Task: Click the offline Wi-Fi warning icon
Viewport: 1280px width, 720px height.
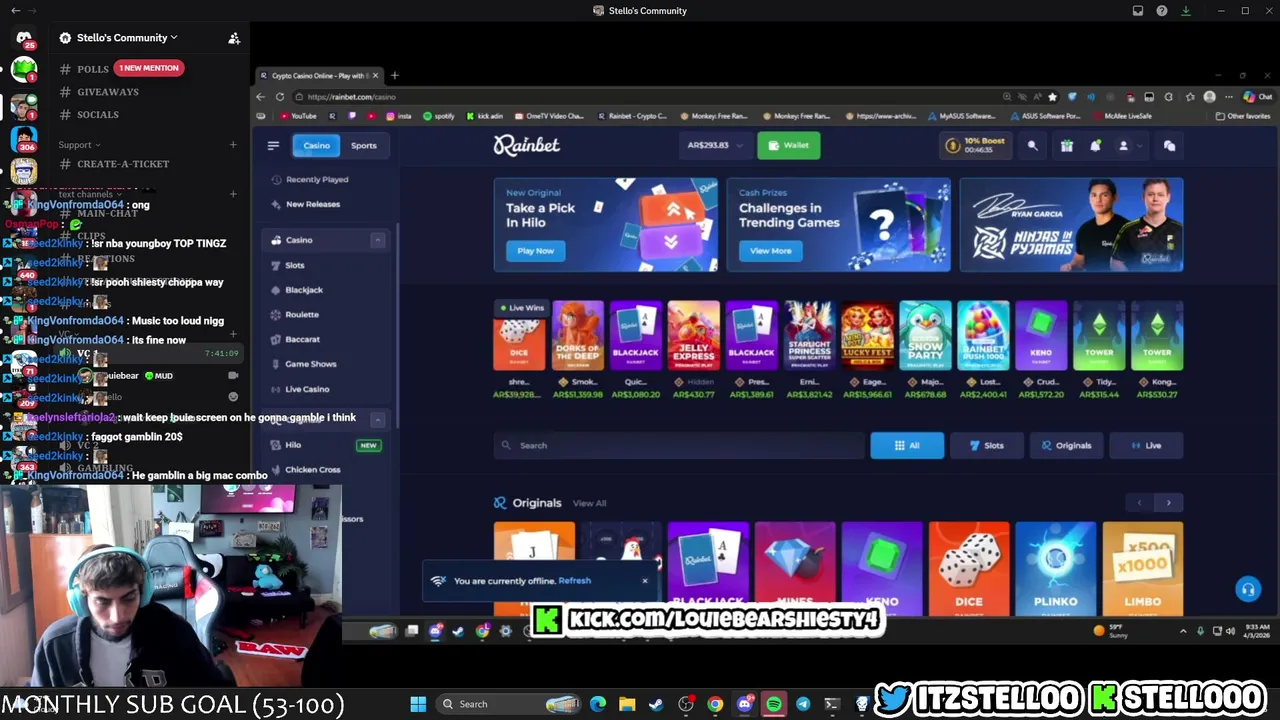Action: (438, 581)
